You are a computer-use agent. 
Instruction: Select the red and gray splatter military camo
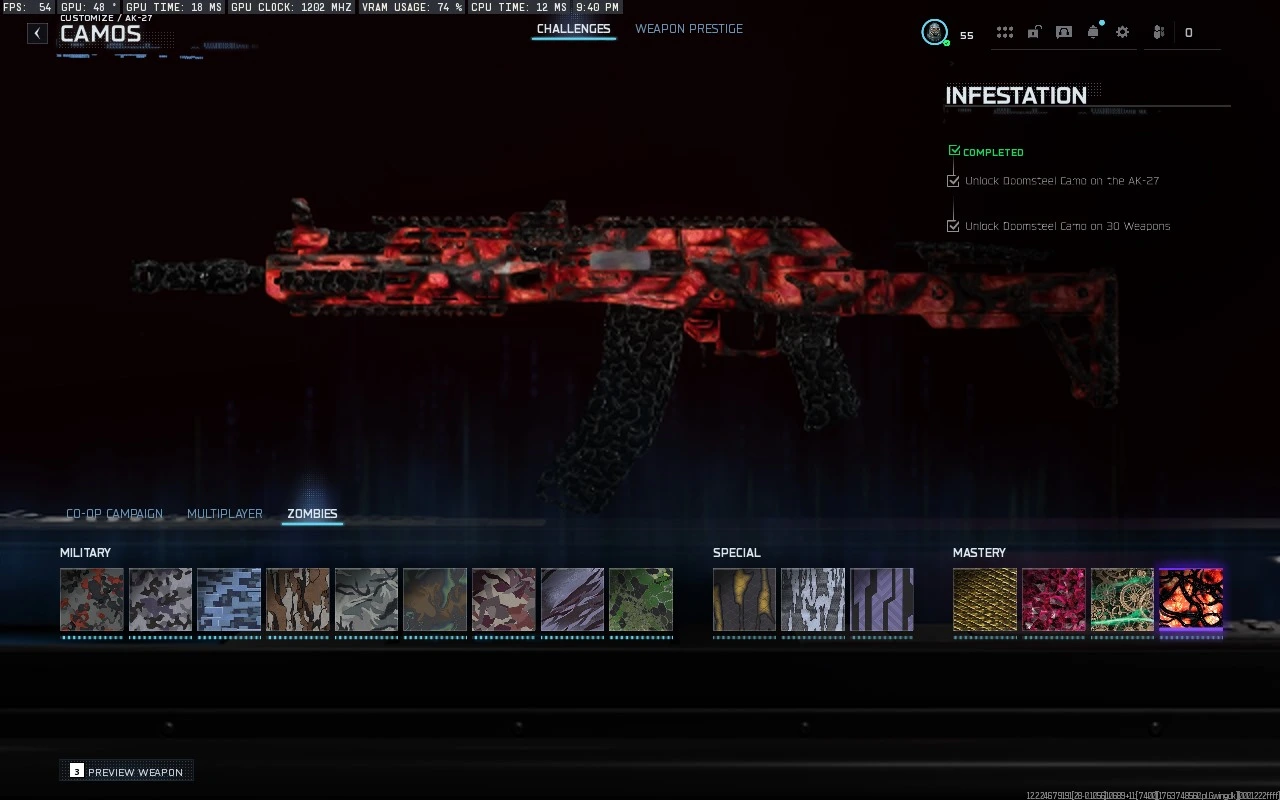tap(92, 600)
